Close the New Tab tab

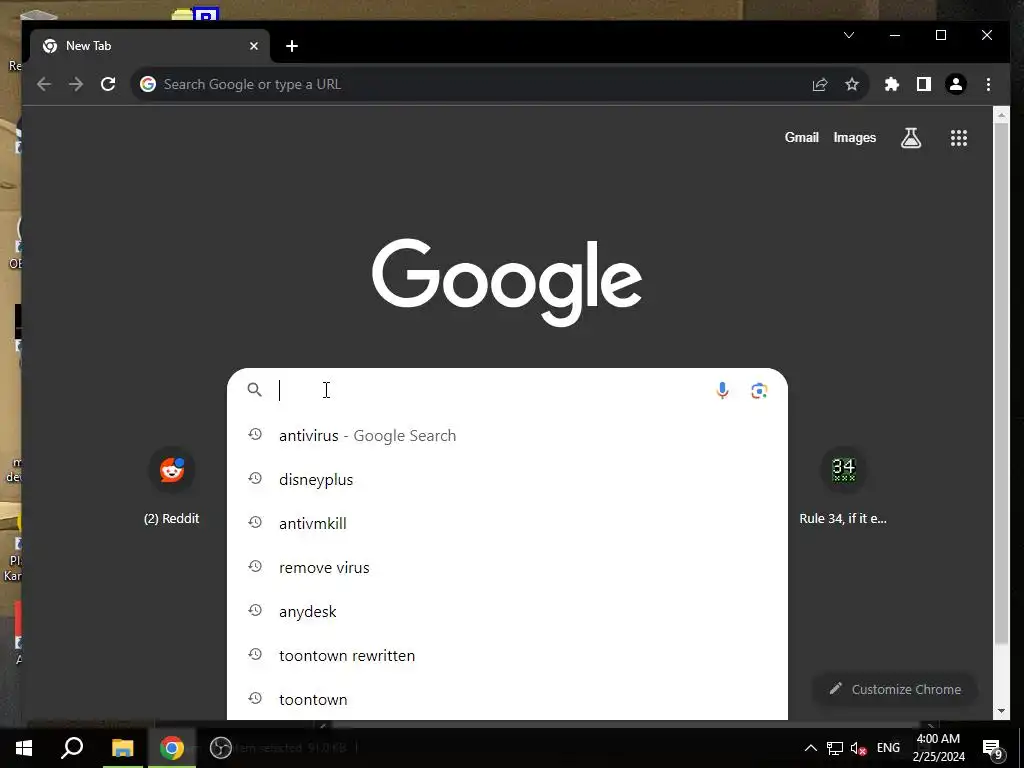pyautogui.click(x=254, y=46)
